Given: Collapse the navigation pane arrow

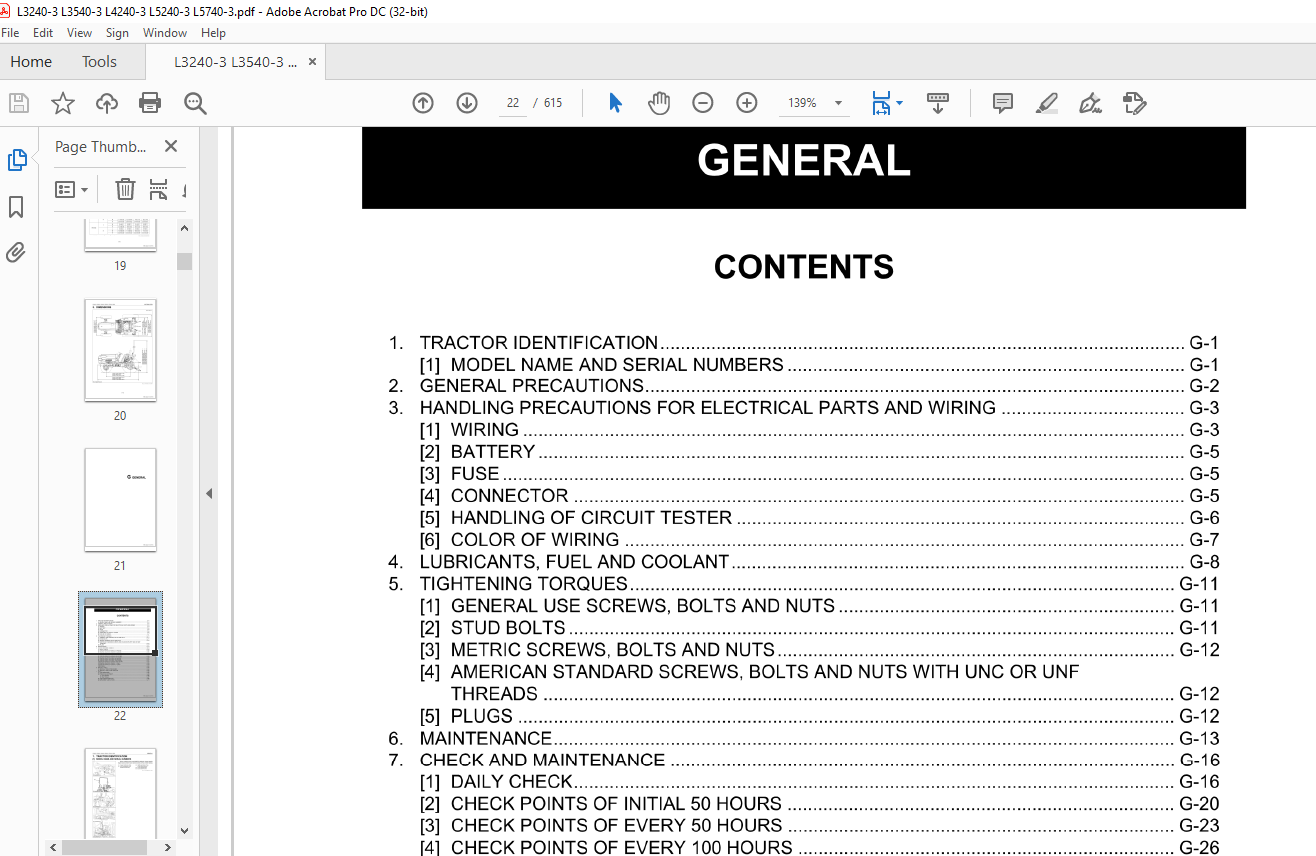Looking at the screenshot, I should click(209, 493).
